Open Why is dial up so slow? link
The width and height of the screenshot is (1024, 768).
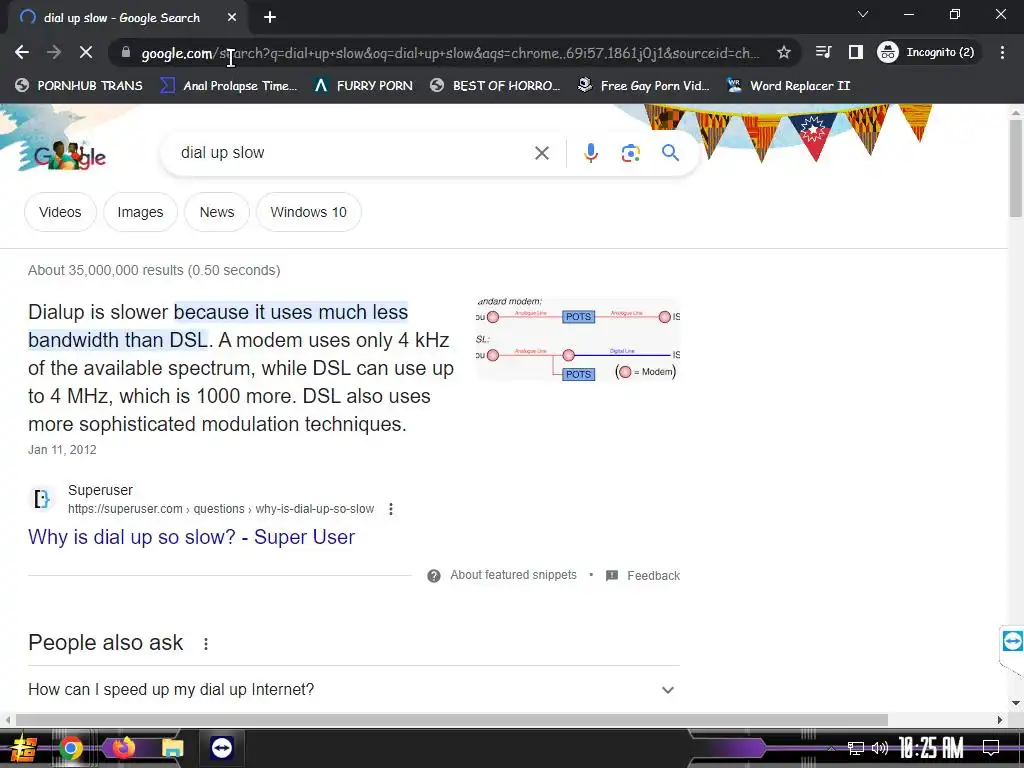coord(191,537)
